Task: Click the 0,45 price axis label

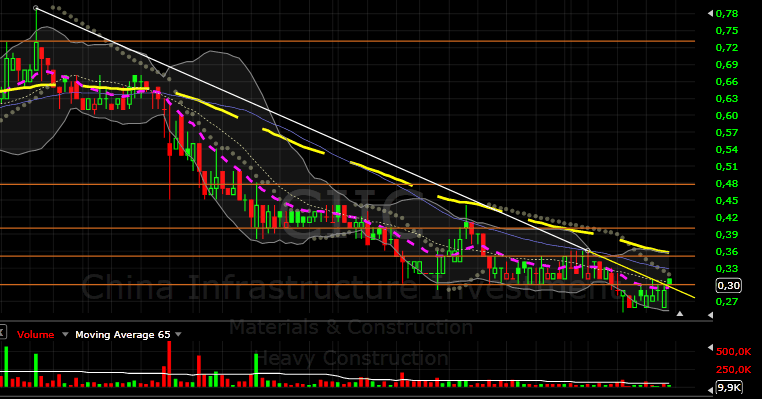Action: click(727, 201)
